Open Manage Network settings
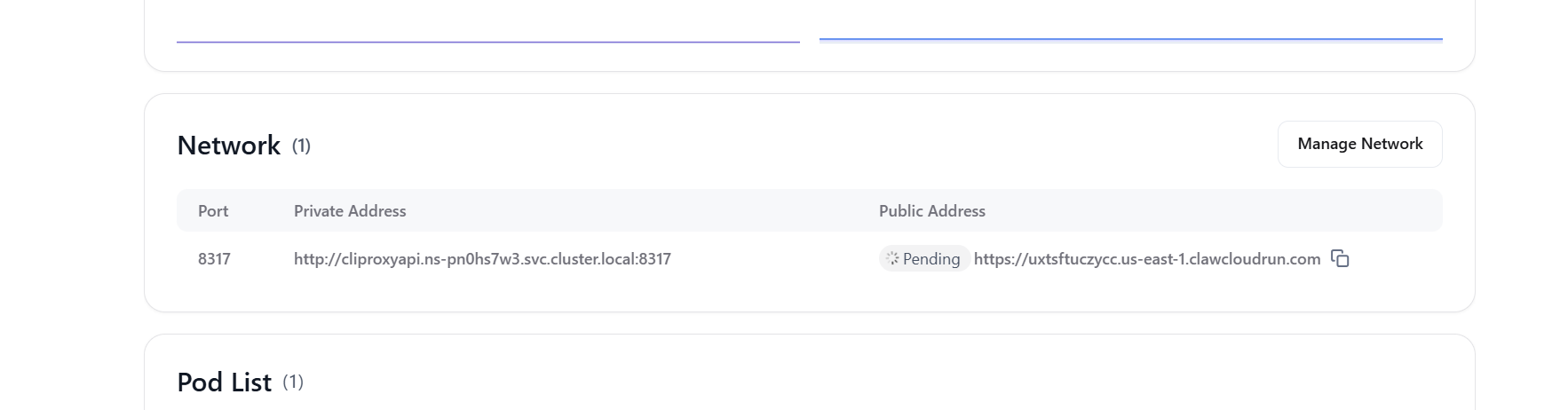 point(1359,144)
